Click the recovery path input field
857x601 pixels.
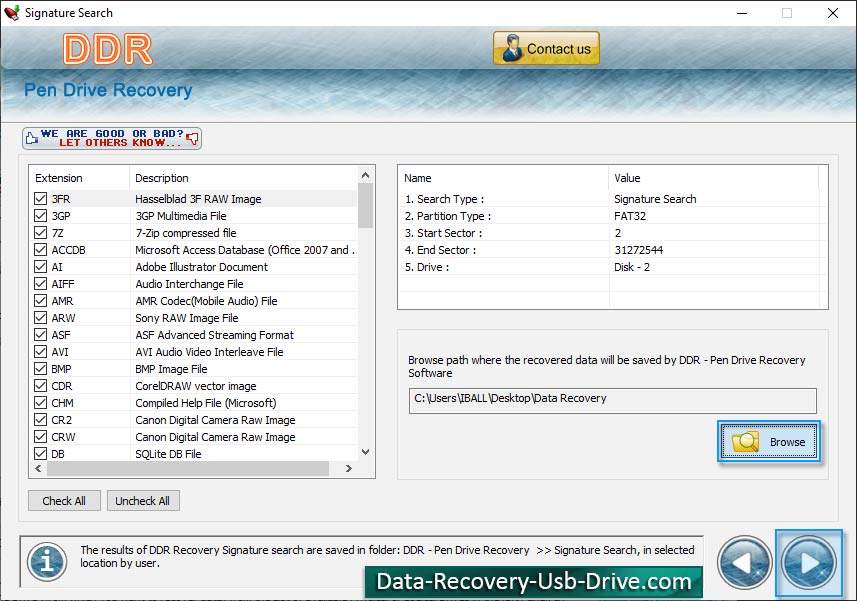[613, 400]
